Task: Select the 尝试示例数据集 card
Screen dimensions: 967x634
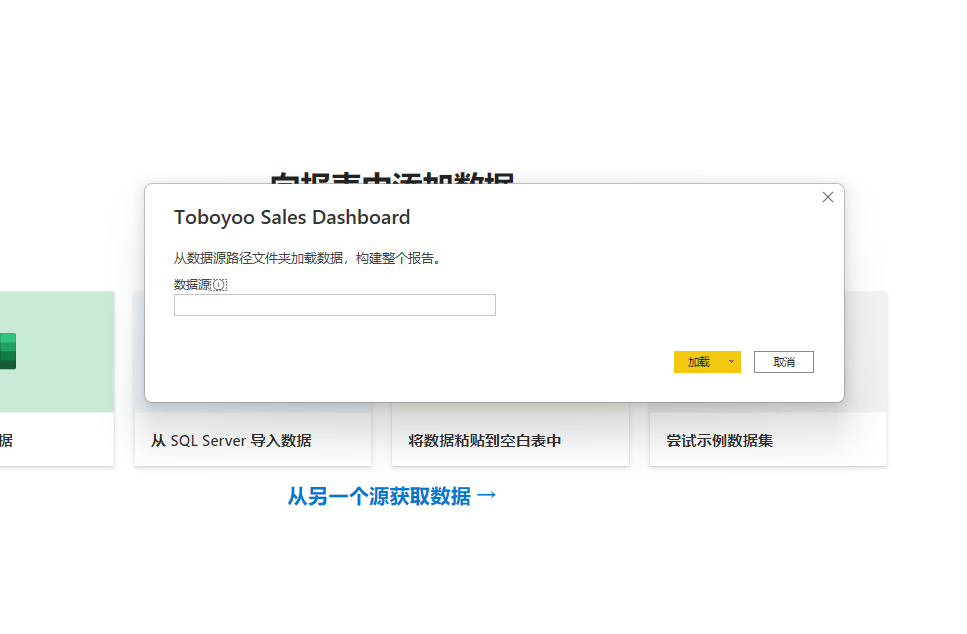Action: [x=768, y=439]
